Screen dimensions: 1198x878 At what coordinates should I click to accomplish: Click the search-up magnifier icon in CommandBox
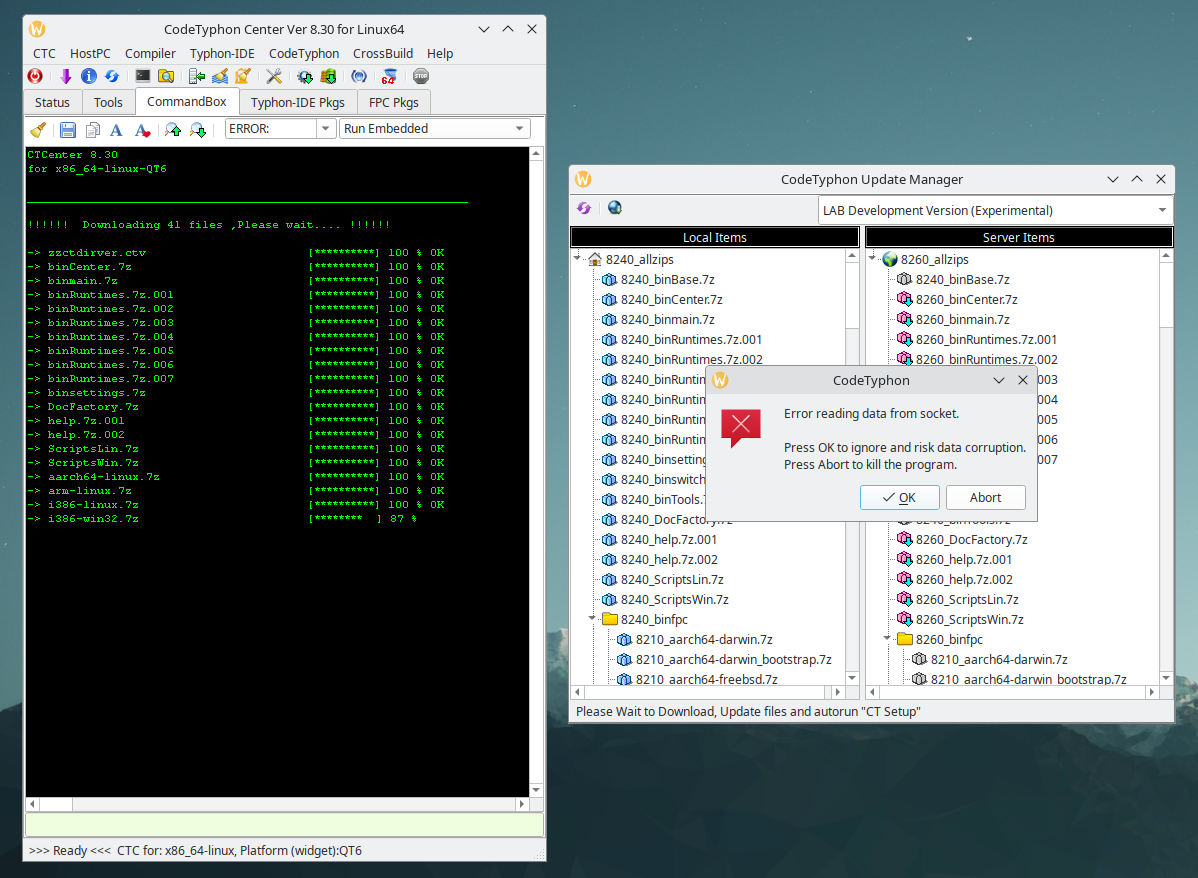coord(173,129)
